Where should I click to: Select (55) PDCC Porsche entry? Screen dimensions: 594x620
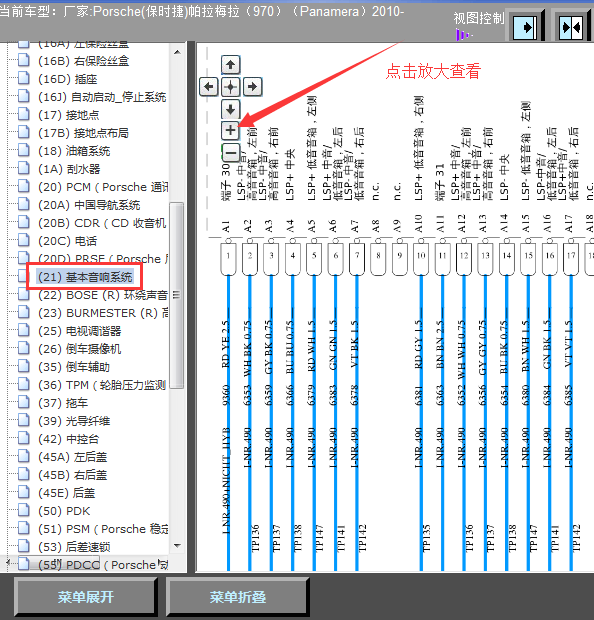pos(103,565)
